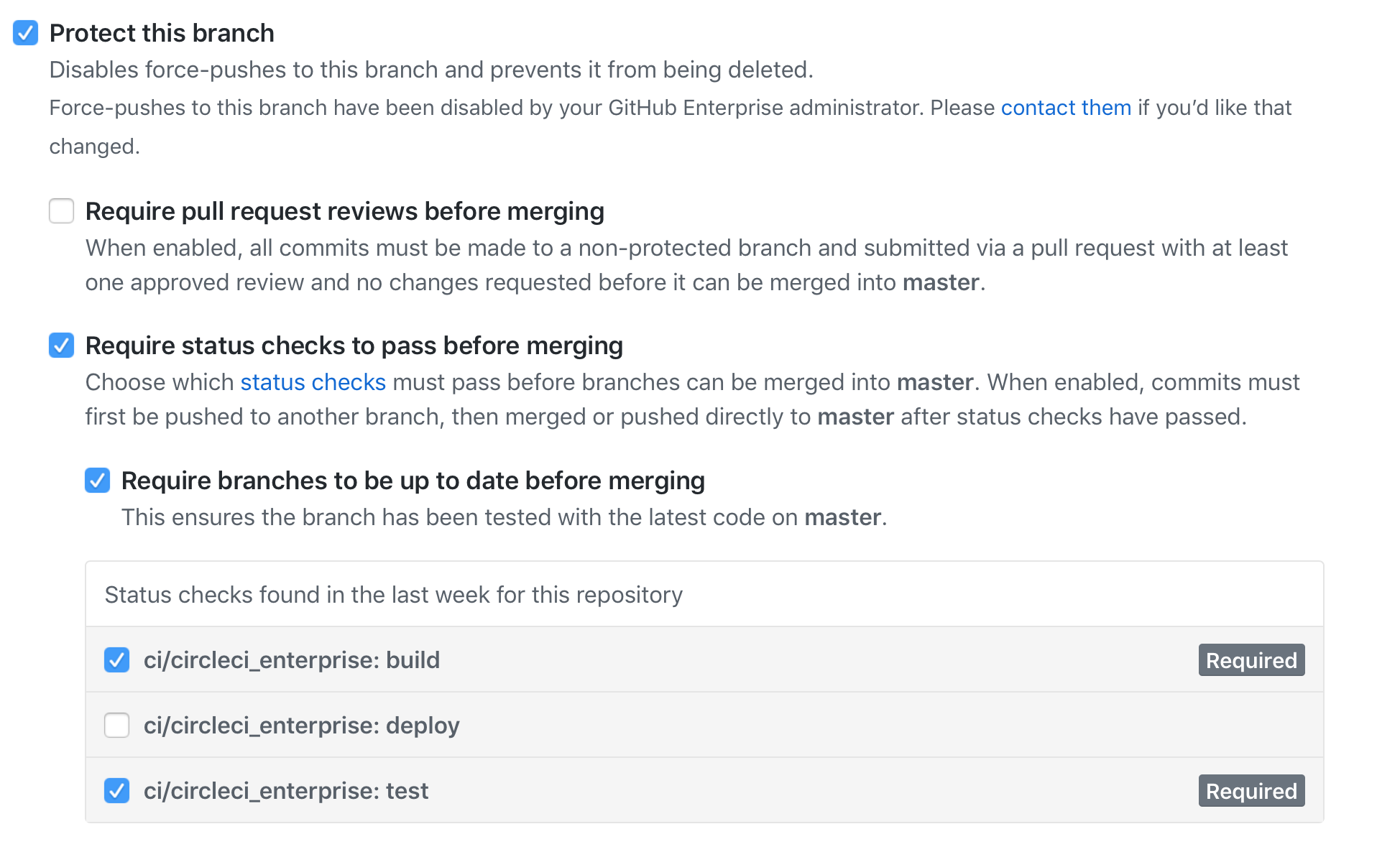
Task: Enable the require pull request reviews checkbox
Action: coord(62,211)
